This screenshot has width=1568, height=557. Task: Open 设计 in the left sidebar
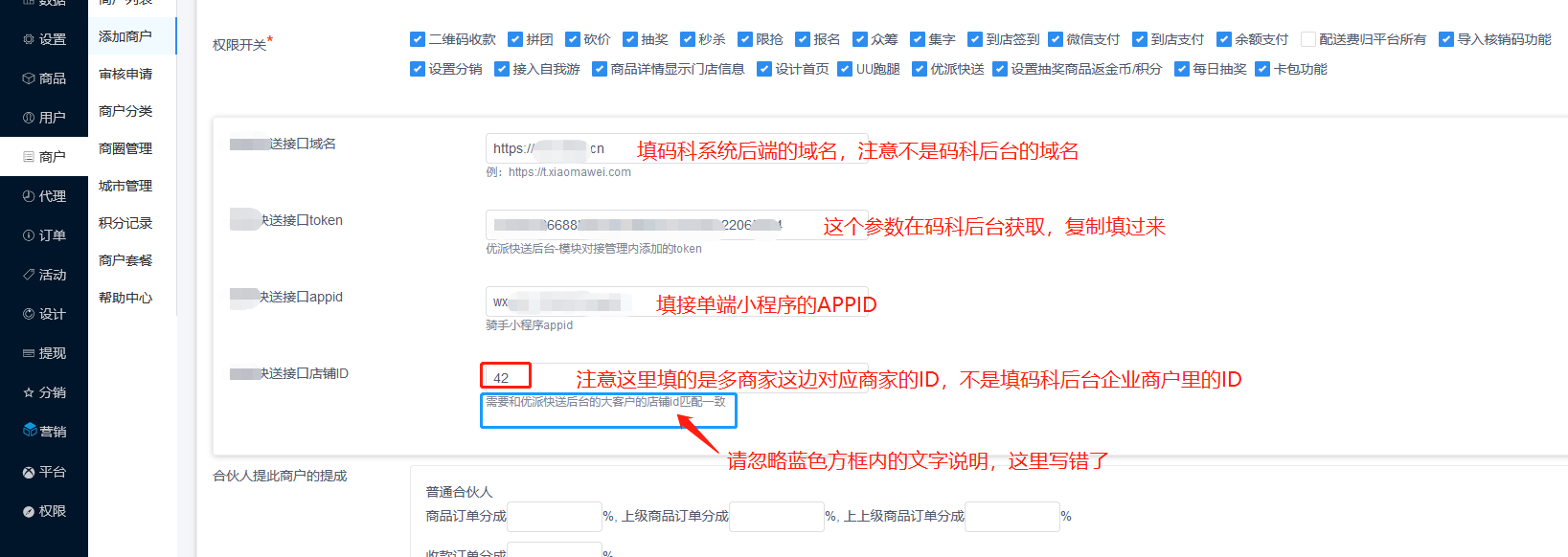(x=44, y=314)
